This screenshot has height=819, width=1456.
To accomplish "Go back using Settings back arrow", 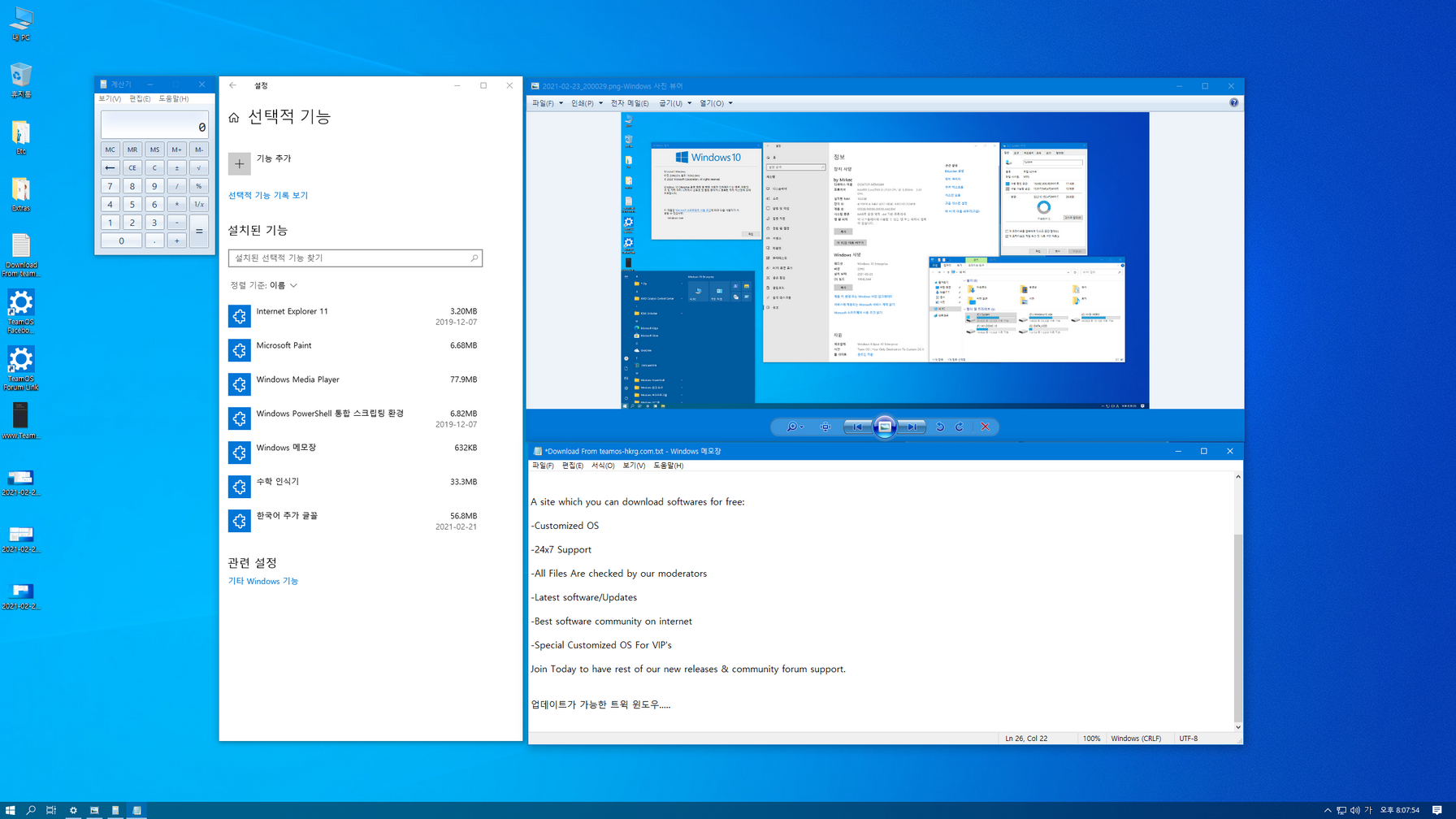I will pos(233,85).
